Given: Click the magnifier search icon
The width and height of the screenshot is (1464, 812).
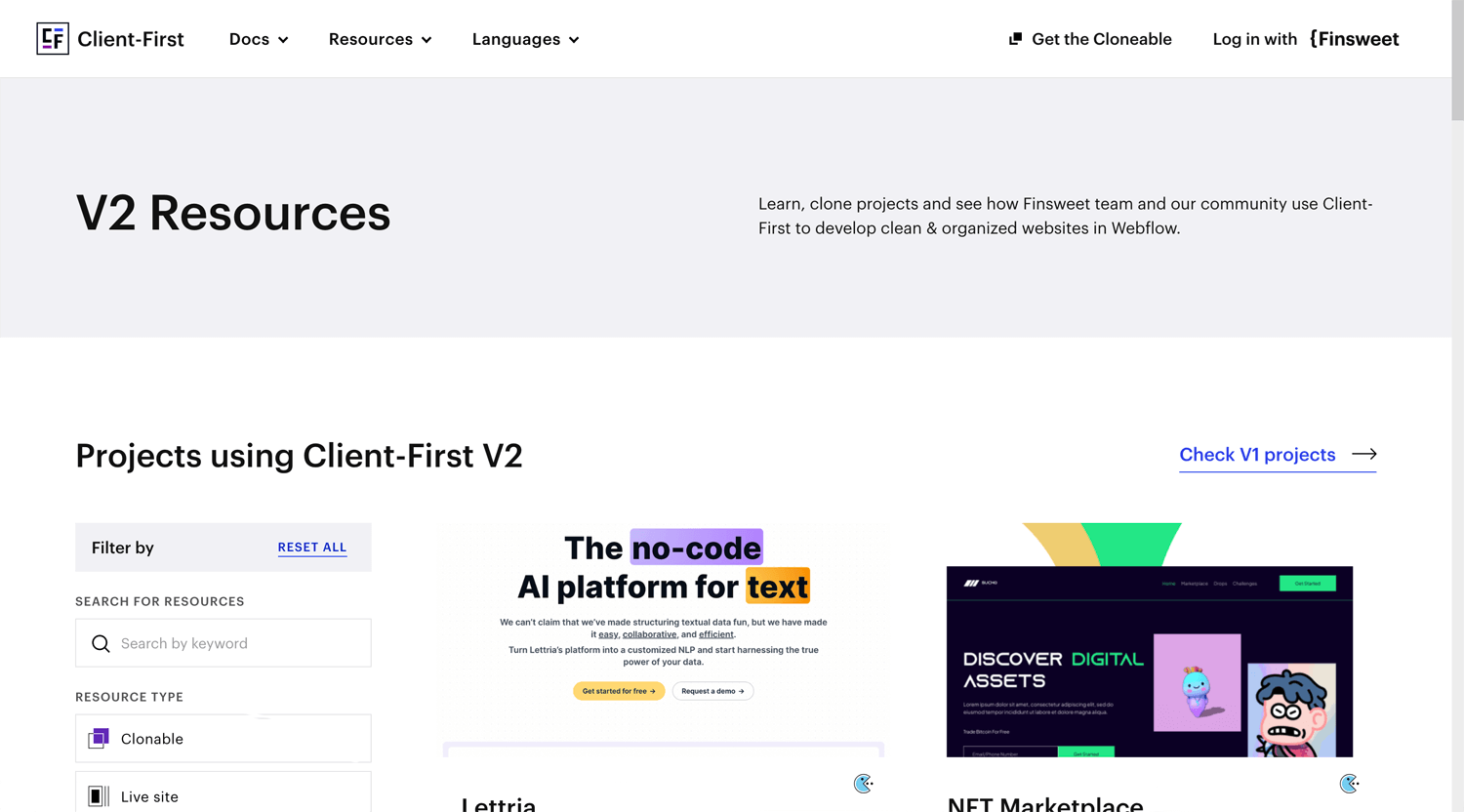Looking at the screenshot, I should coord(101,643).
